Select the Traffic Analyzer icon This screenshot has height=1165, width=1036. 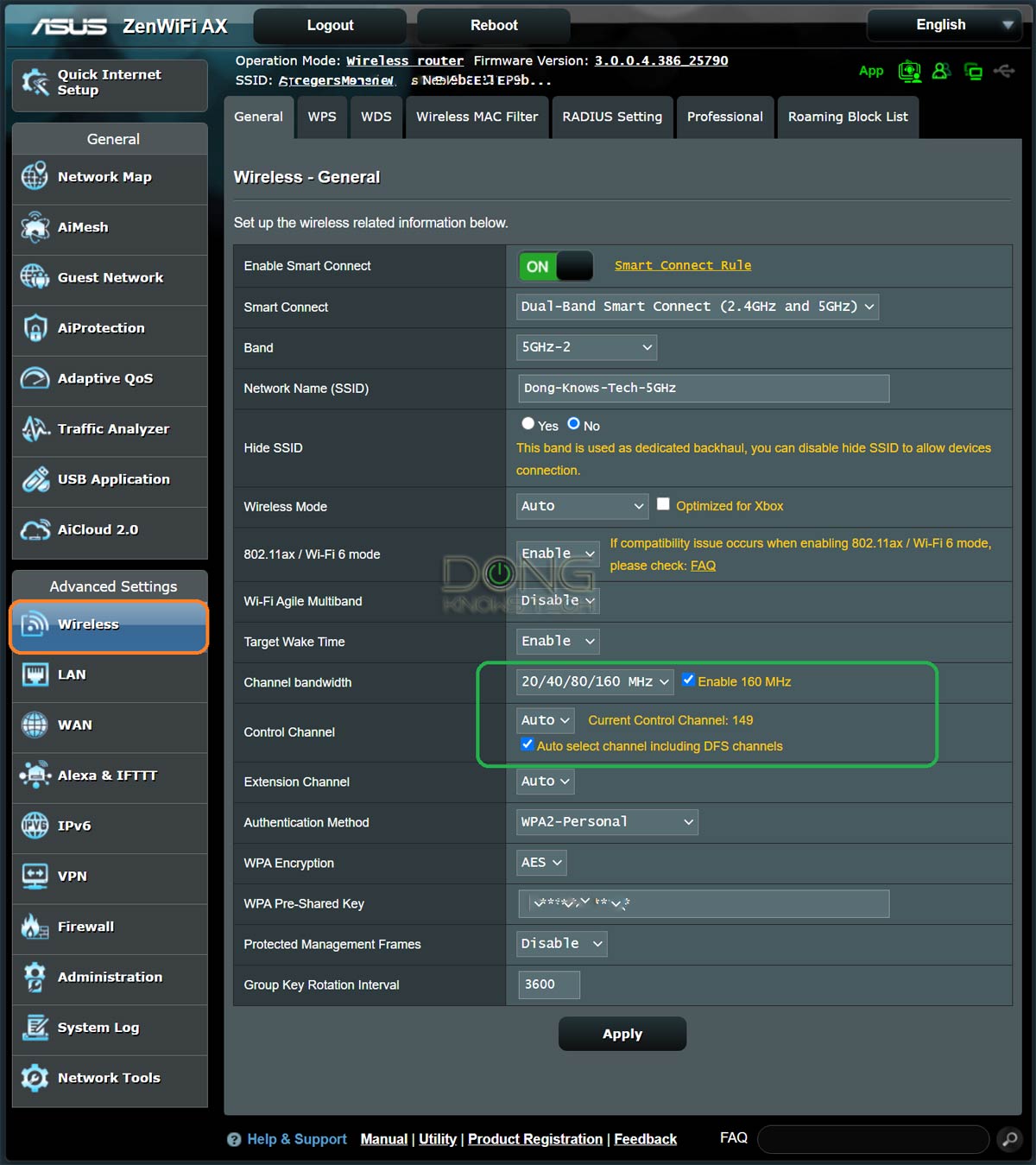[35, 429]
